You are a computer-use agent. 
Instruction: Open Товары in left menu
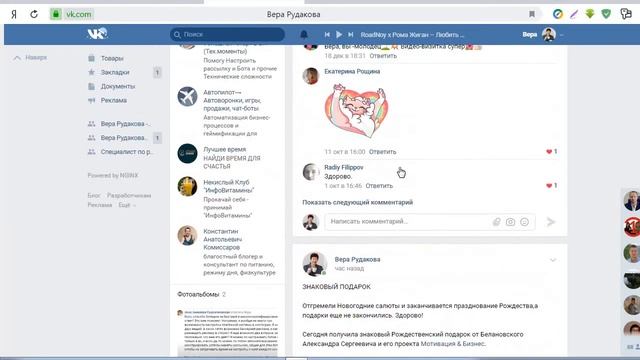coord(112,58)
